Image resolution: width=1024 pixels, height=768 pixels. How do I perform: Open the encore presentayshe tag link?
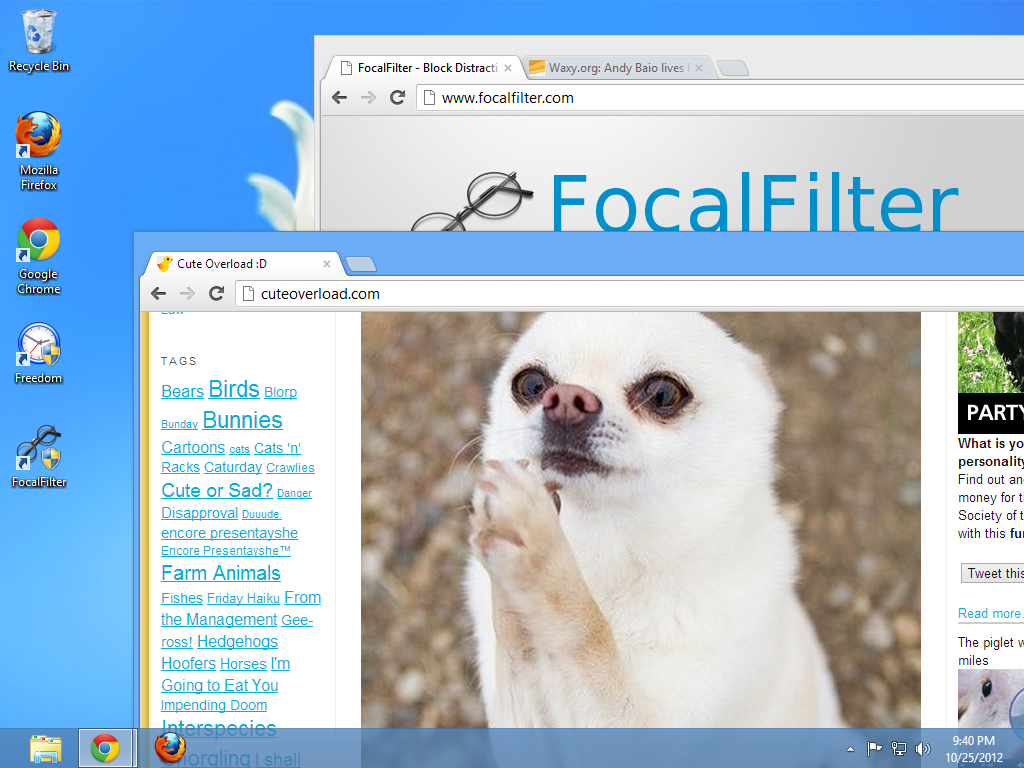(x=229, y=533)
